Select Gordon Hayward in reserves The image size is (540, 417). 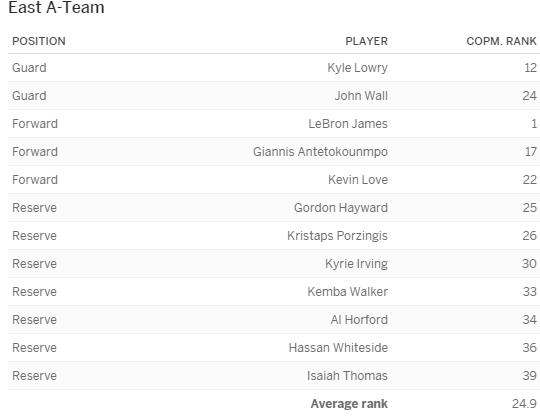point(341,208)
